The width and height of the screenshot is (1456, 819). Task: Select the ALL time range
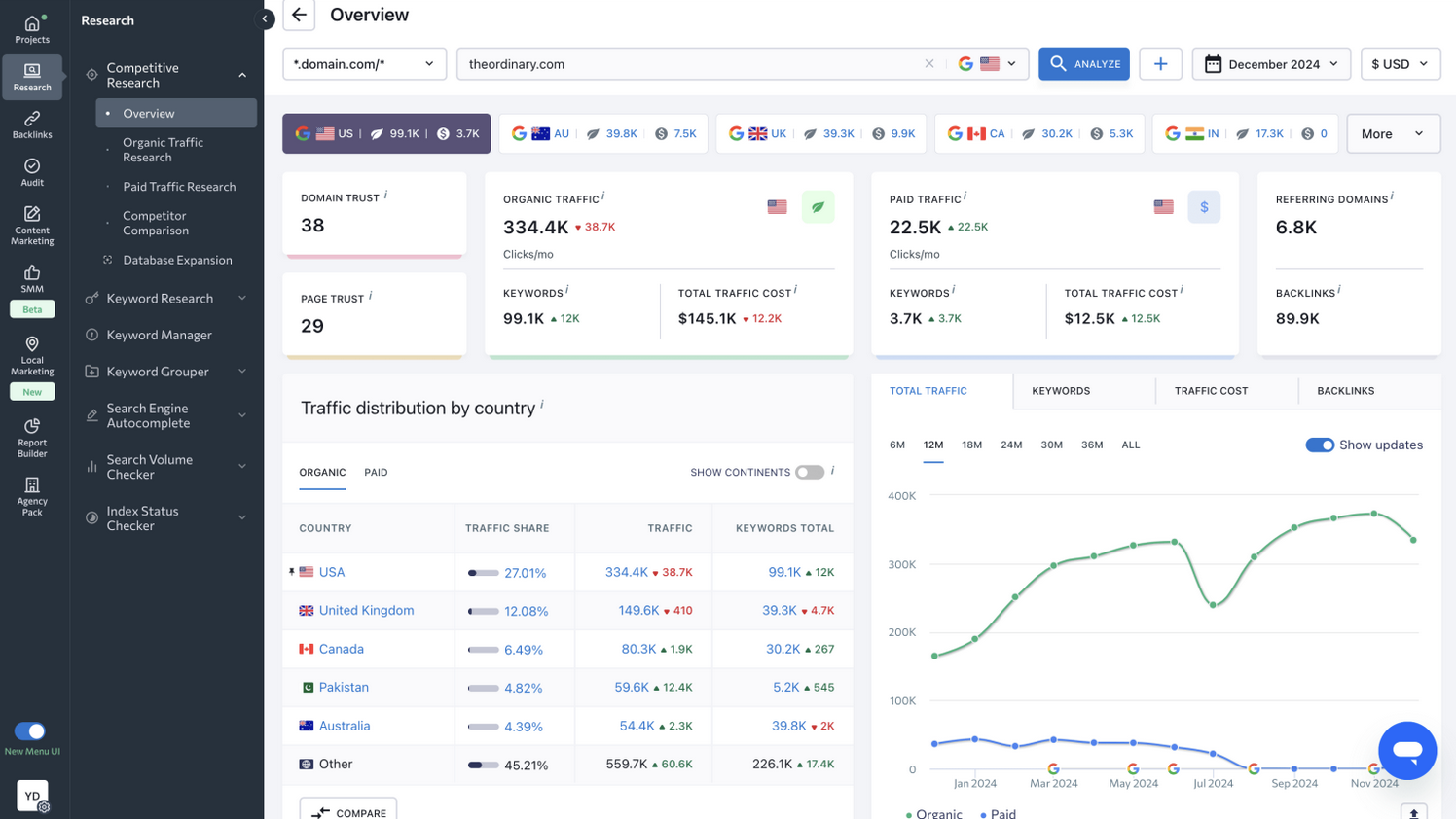[x=1131, y=445]
